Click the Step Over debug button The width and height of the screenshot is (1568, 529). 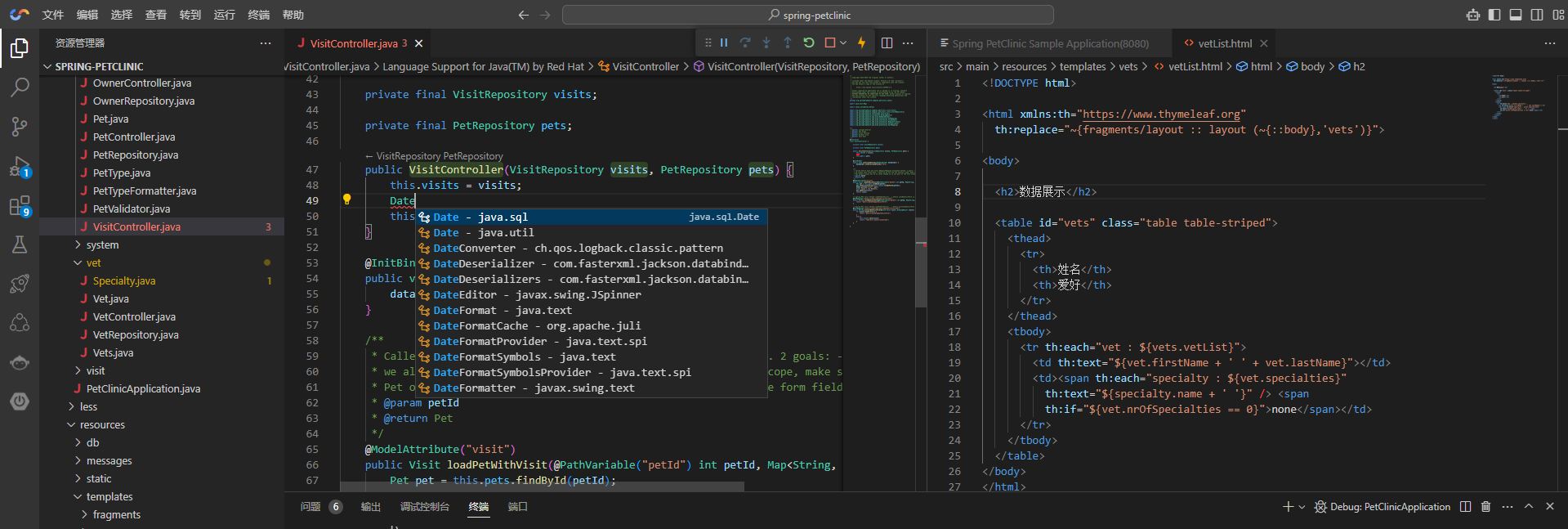(745, 43)
